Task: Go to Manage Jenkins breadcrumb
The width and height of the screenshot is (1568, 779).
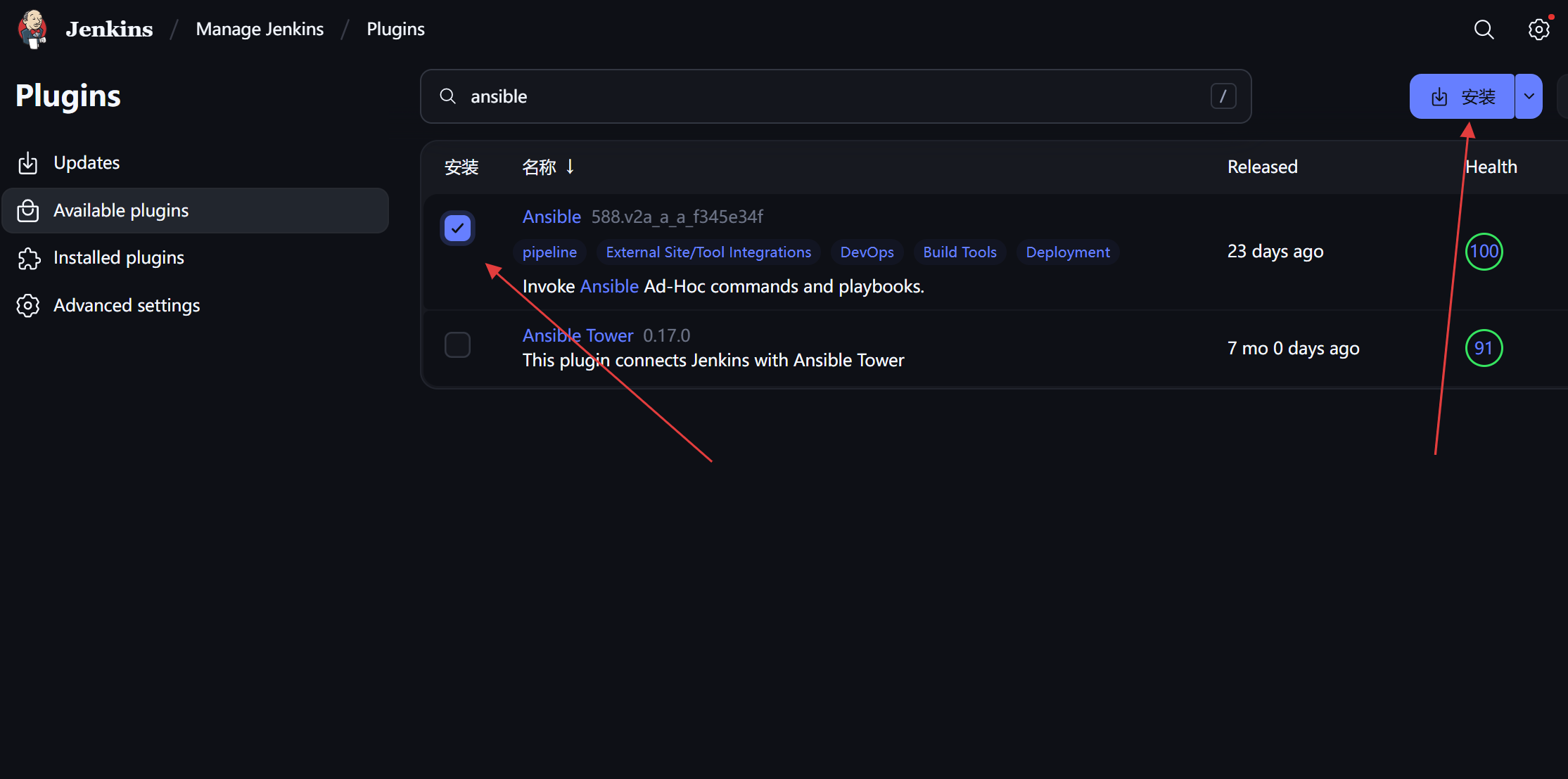Action: [260, 29]
